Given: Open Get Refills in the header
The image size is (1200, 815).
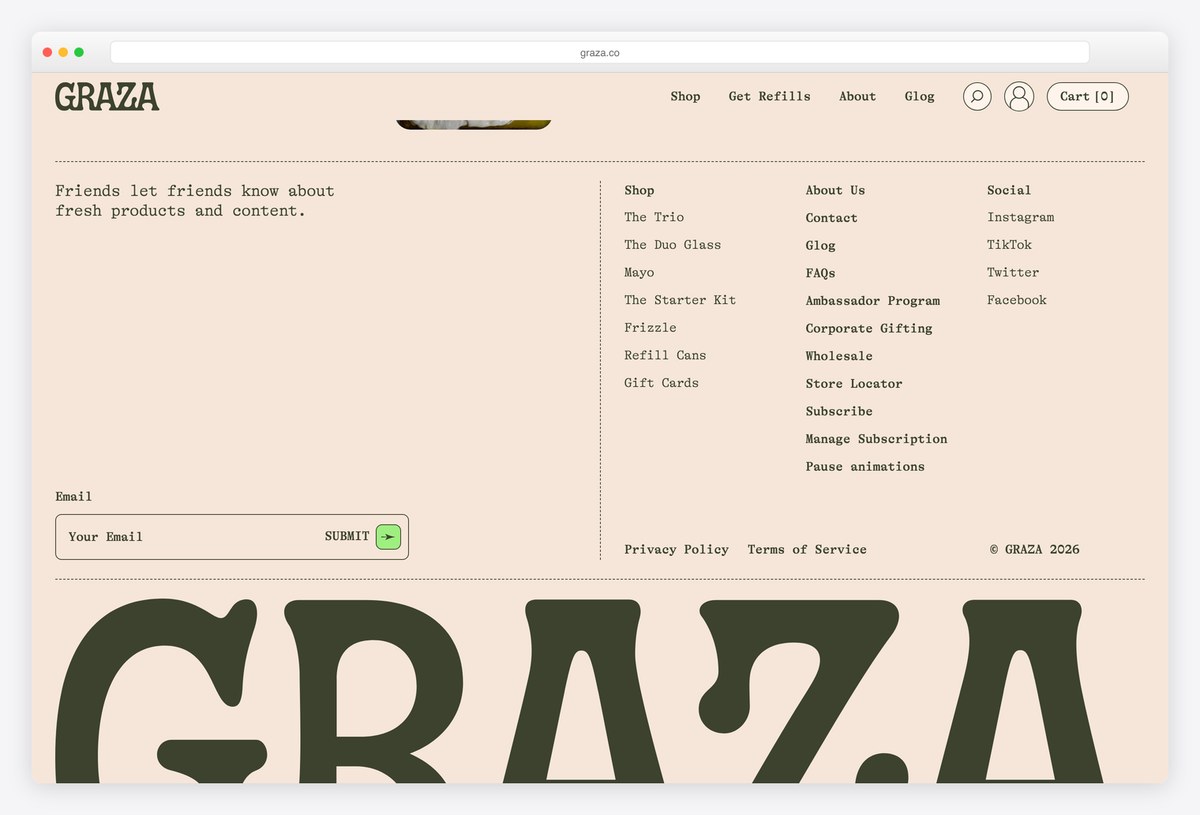Looking at the screenshot, I should coord(769,96).
